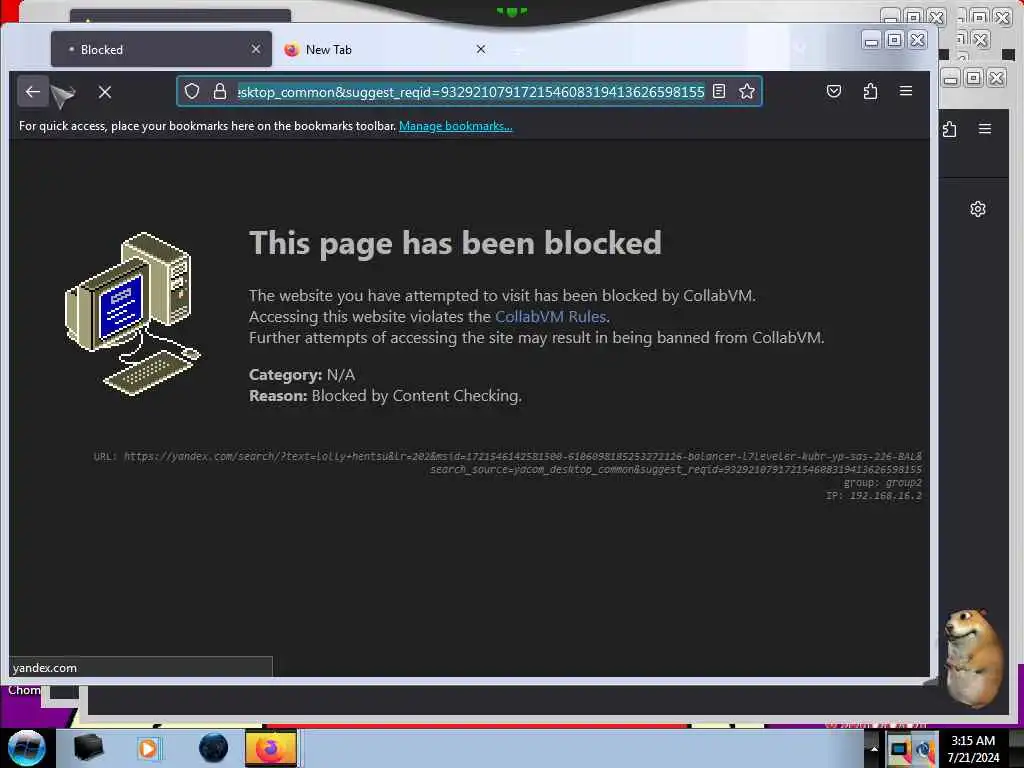The image size is (1024, 768).
Task: Toggle reader view in address bar
Action: (719, 91)
